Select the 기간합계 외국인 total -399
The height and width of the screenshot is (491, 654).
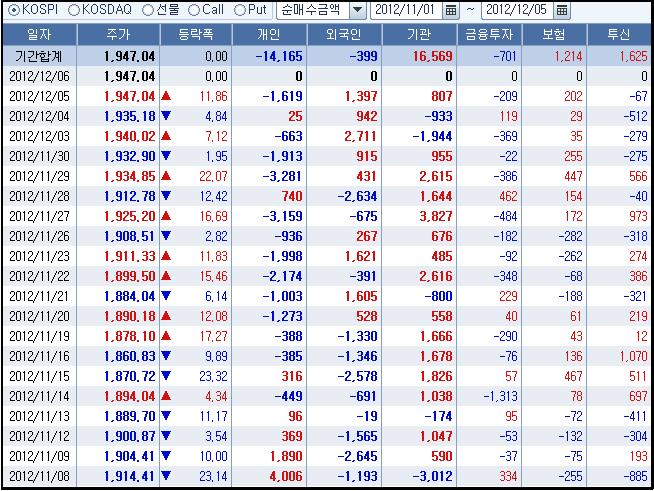tap(364, 56)
